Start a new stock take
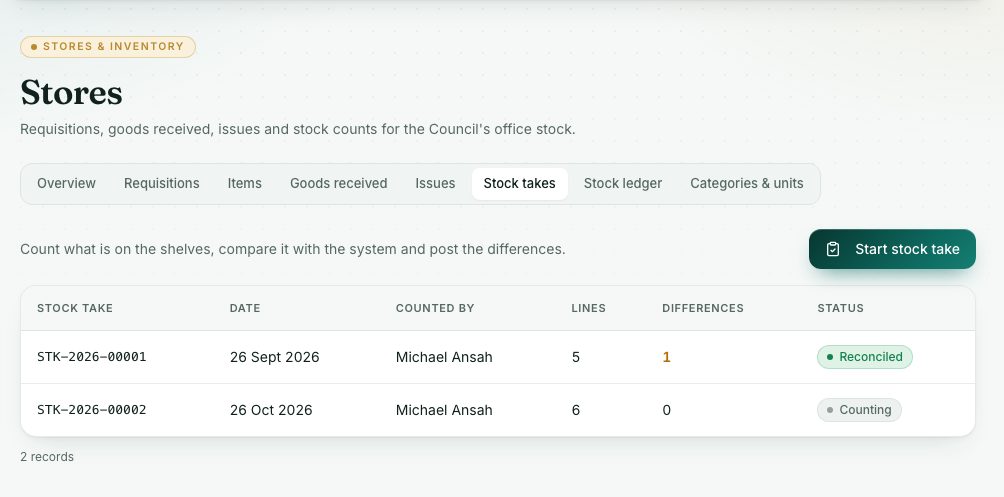1004x497 pixels. pos(892,249)
